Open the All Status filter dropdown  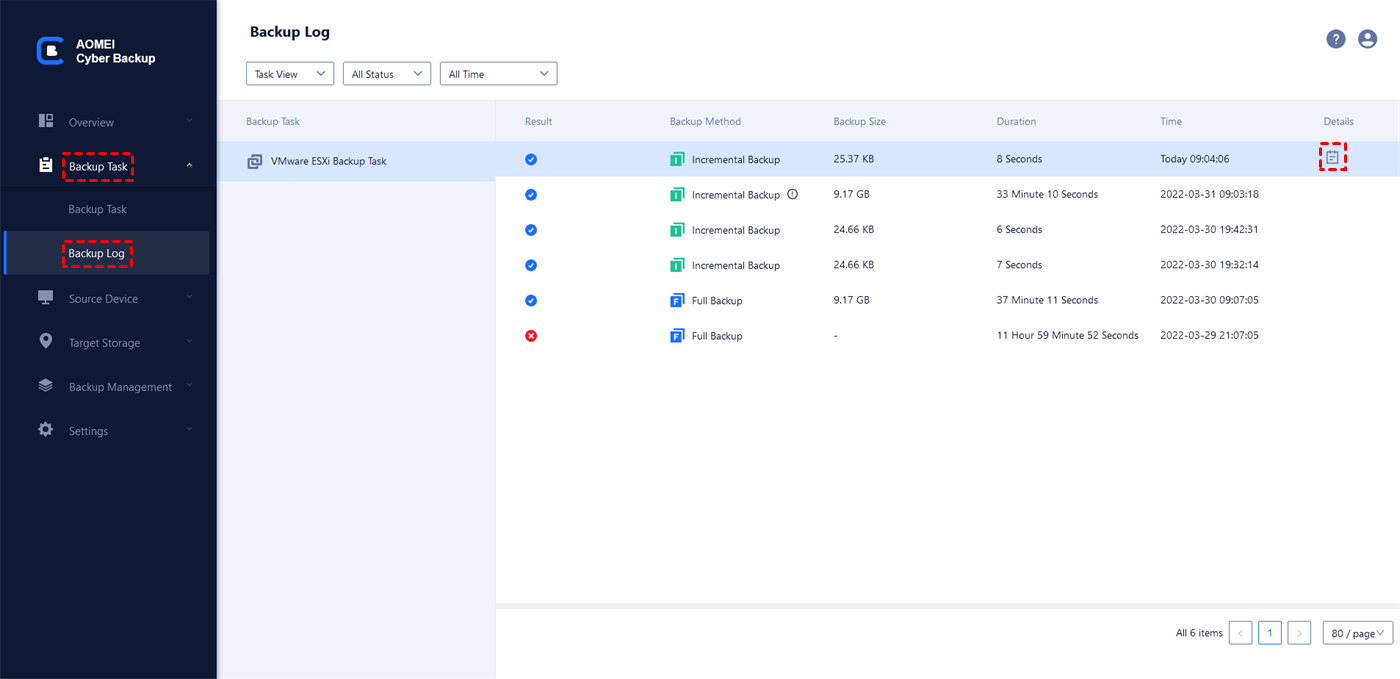tap(386, 74)
